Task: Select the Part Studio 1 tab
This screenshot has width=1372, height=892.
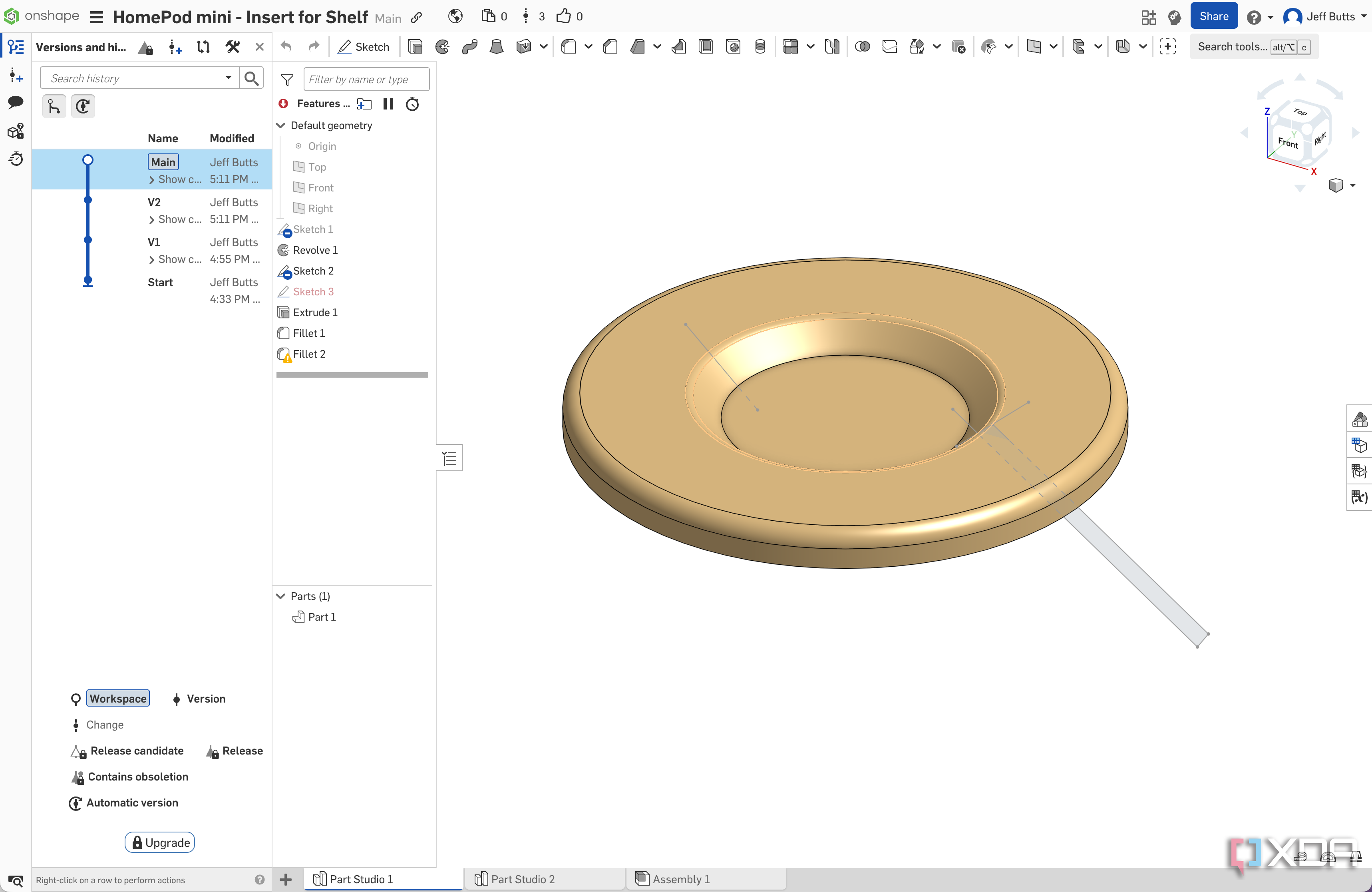Action: [383, 879]
